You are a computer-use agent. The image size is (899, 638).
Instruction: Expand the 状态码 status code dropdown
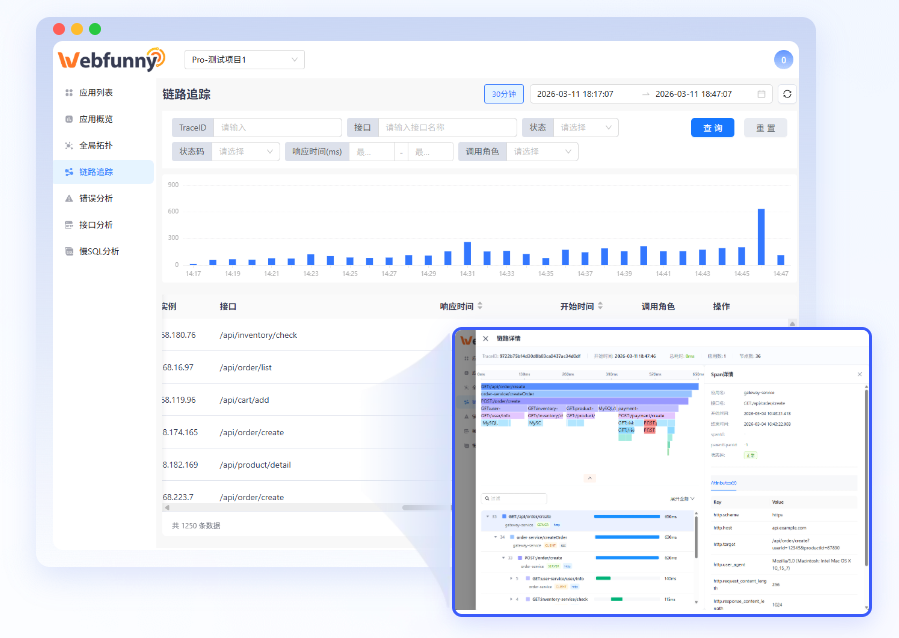[244, 152]
